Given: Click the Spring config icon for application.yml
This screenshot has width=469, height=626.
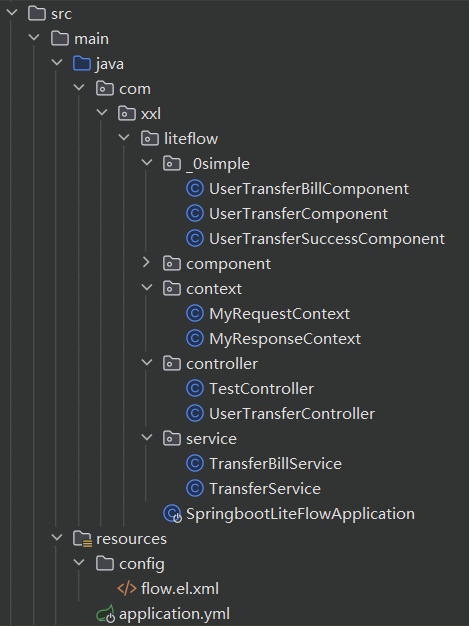Looking at the screenshot, I should coord(105,614).
